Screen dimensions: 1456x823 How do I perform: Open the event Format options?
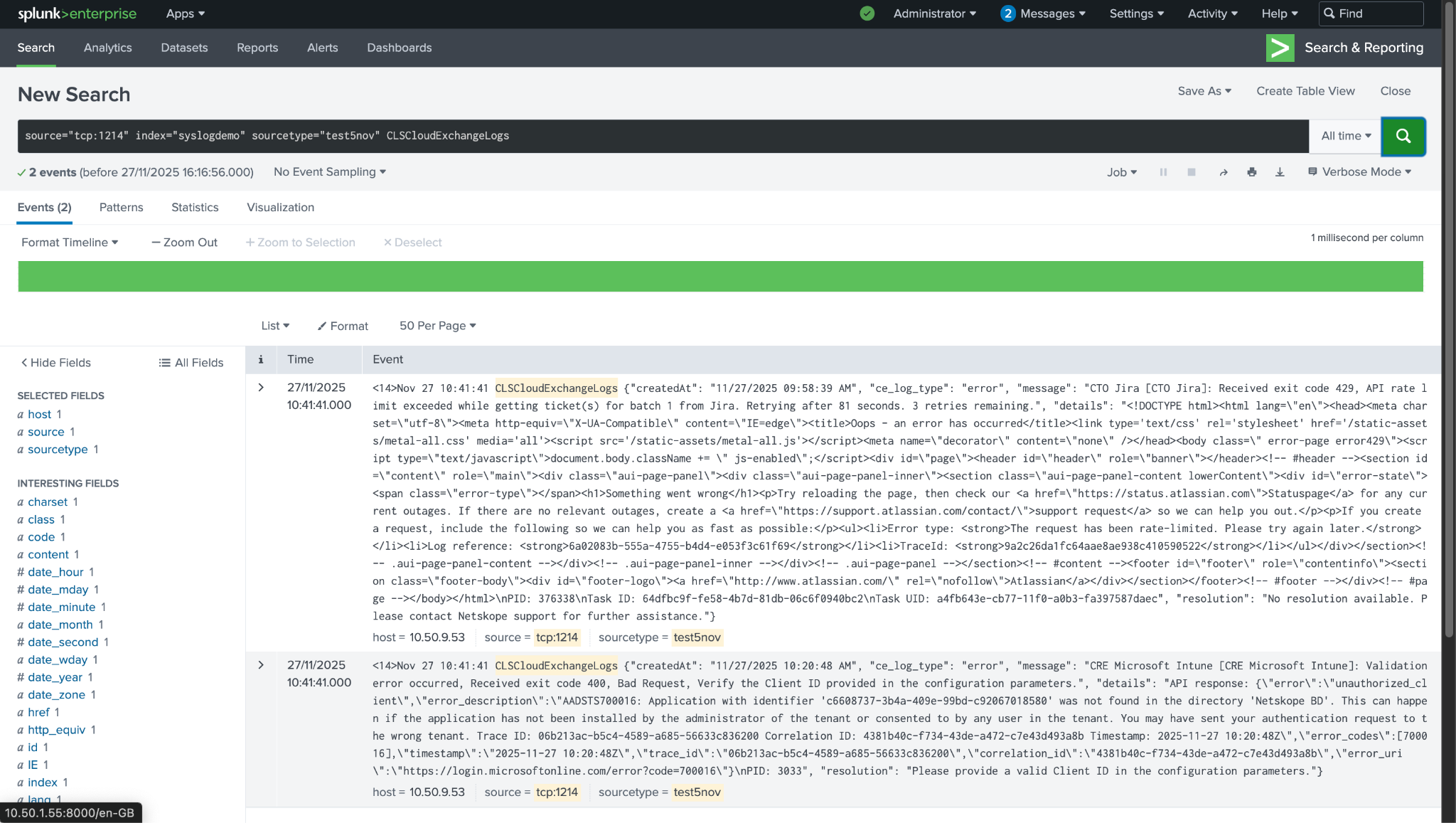tap(343, 326)
